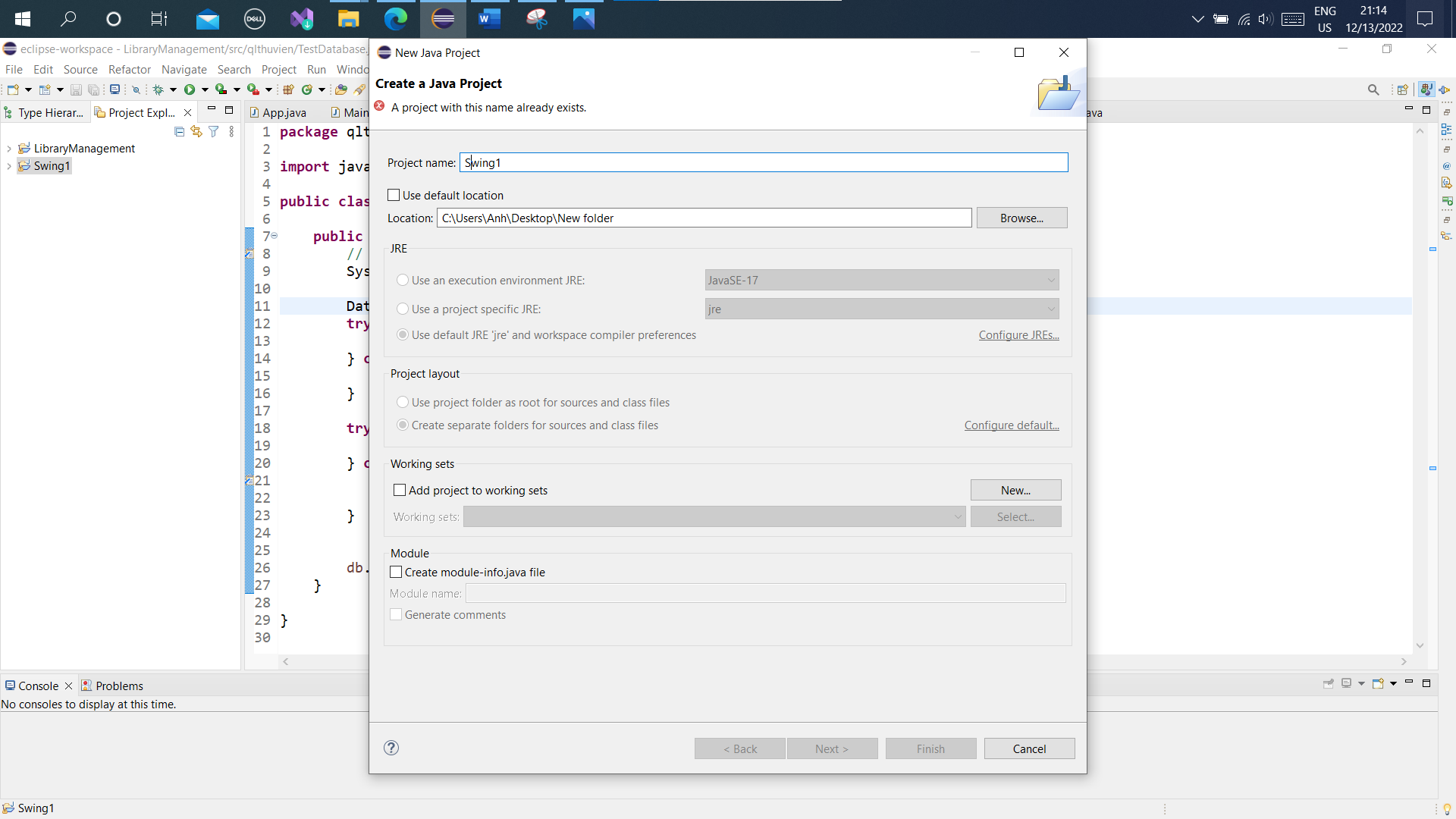This screenshot has height=819, width=1456.
Task: Toggle Create module-info.java file checkbox
Action: pyautogui.click(x=397, y=572)
